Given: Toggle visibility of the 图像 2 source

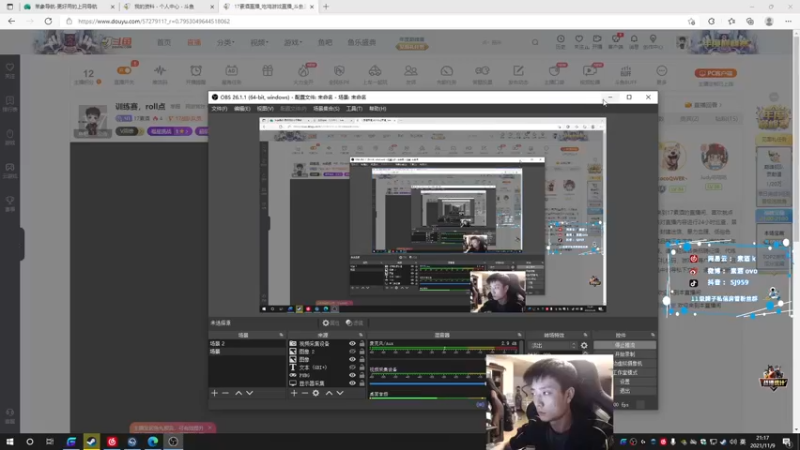Looking at the screenshot, I should [x=352, y=352].
